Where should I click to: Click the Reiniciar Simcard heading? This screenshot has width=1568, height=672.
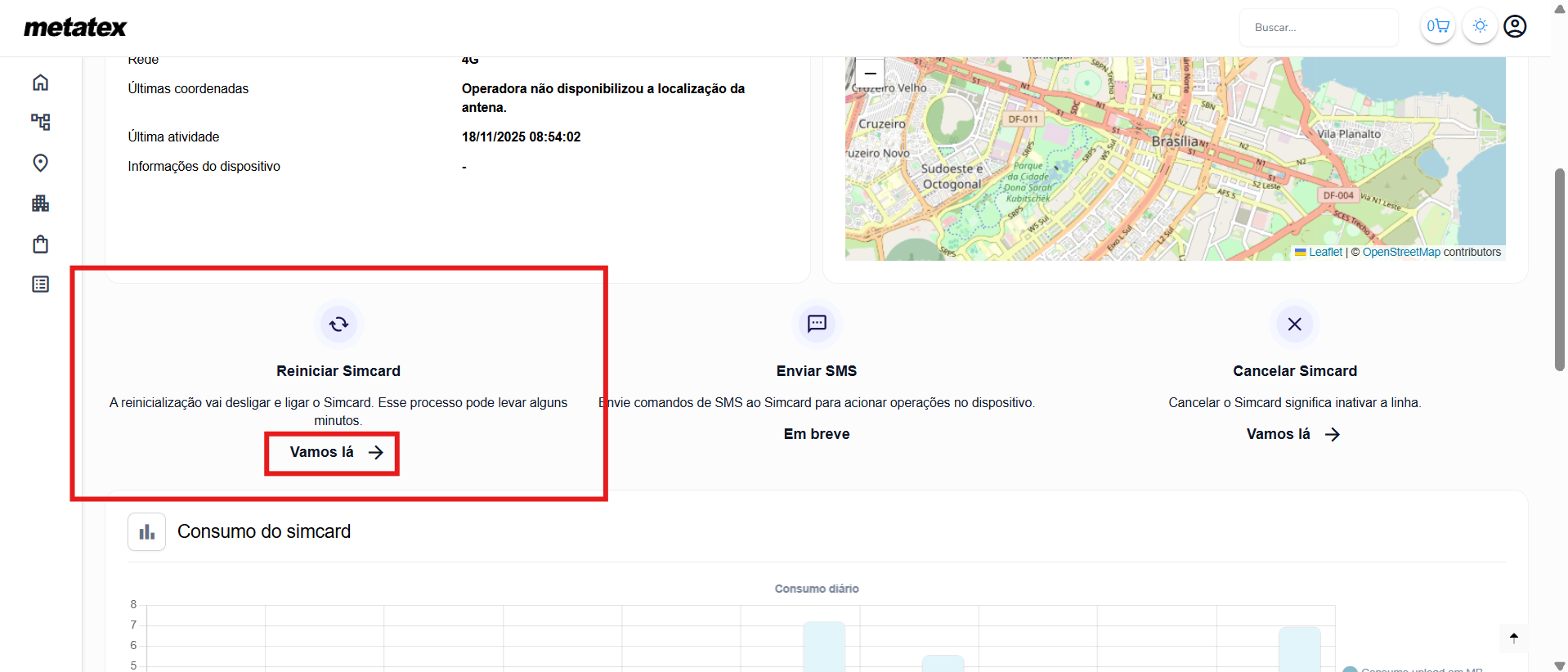[x=338, y=371]
